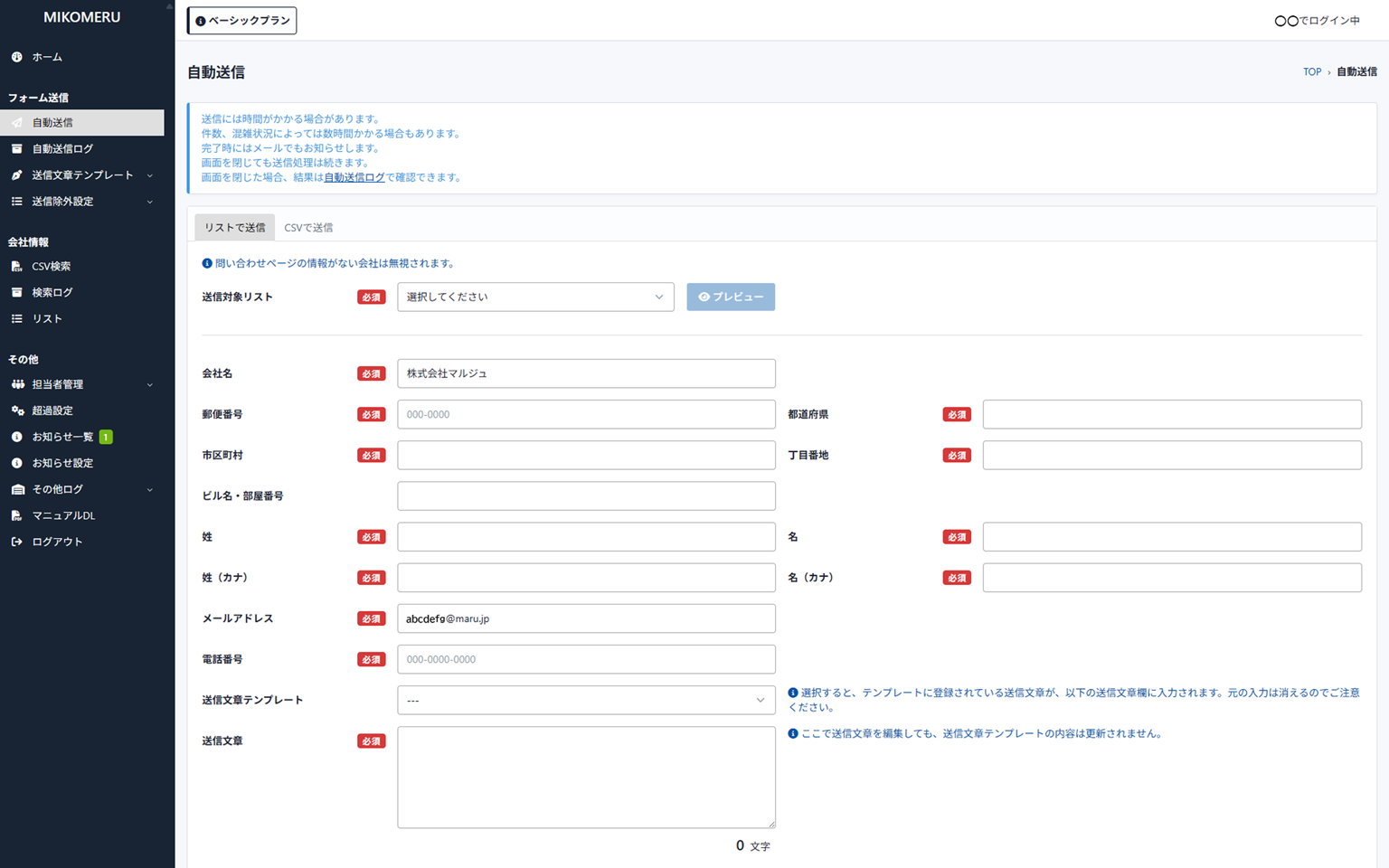Click 送信文章 text area

point(586,778)
